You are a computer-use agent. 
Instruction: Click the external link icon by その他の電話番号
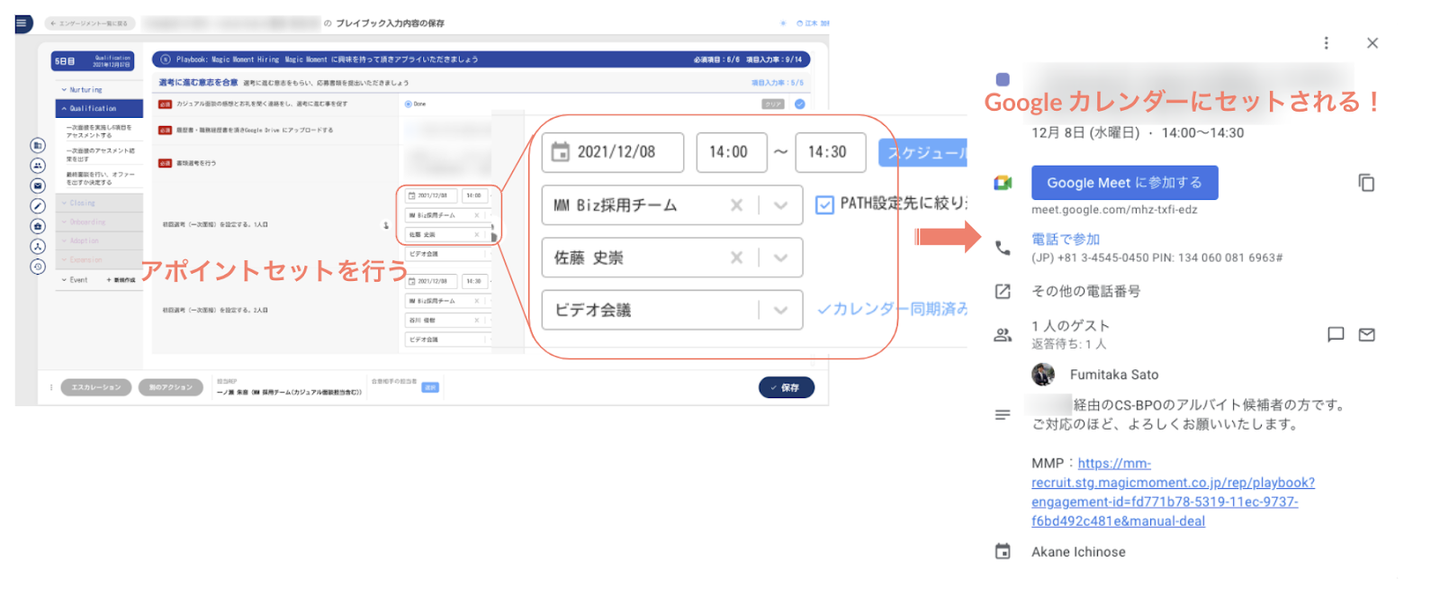pyautogui.click(x=1003, y=292)
